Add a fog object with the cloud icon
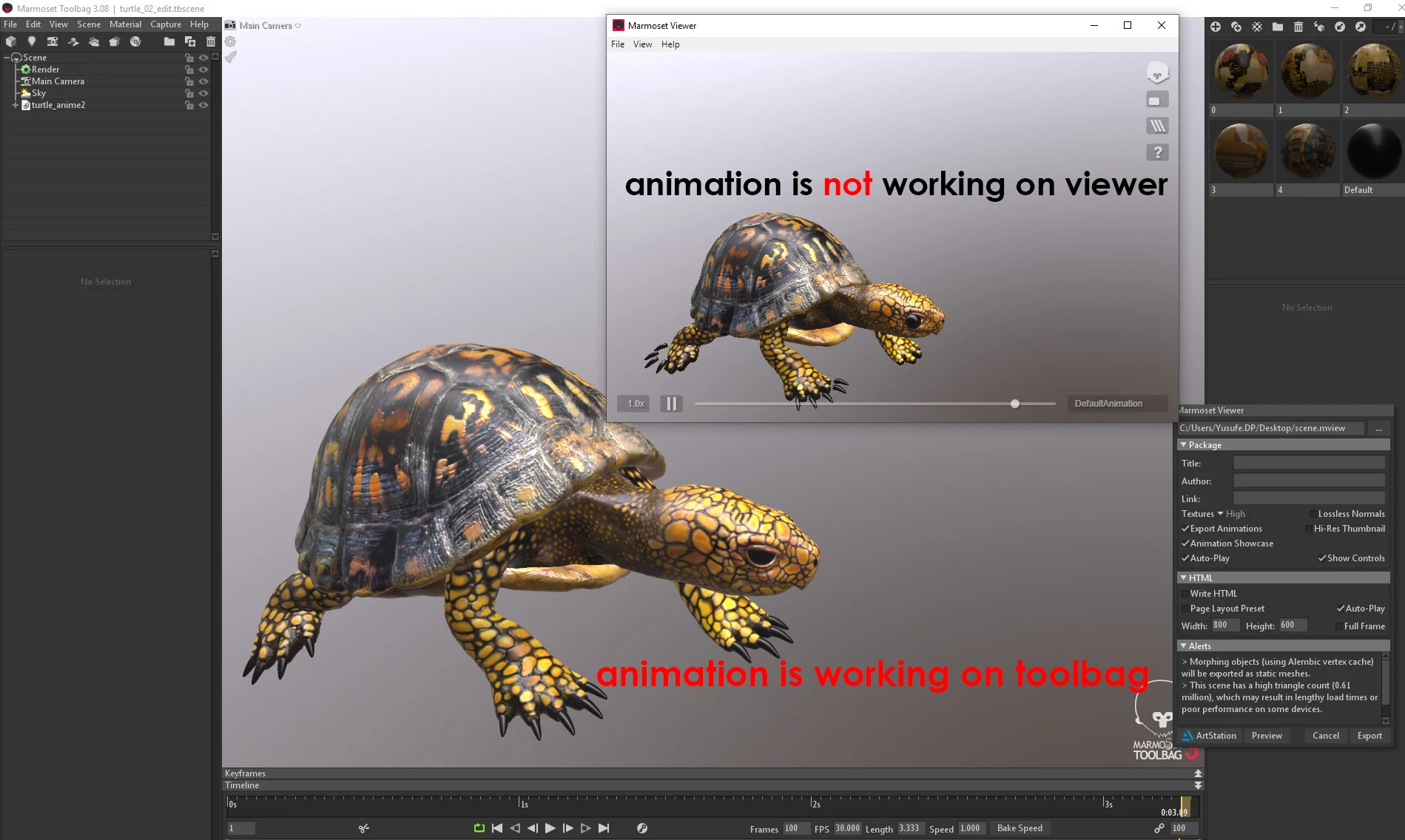1405x840 pixels. (94, 41)
